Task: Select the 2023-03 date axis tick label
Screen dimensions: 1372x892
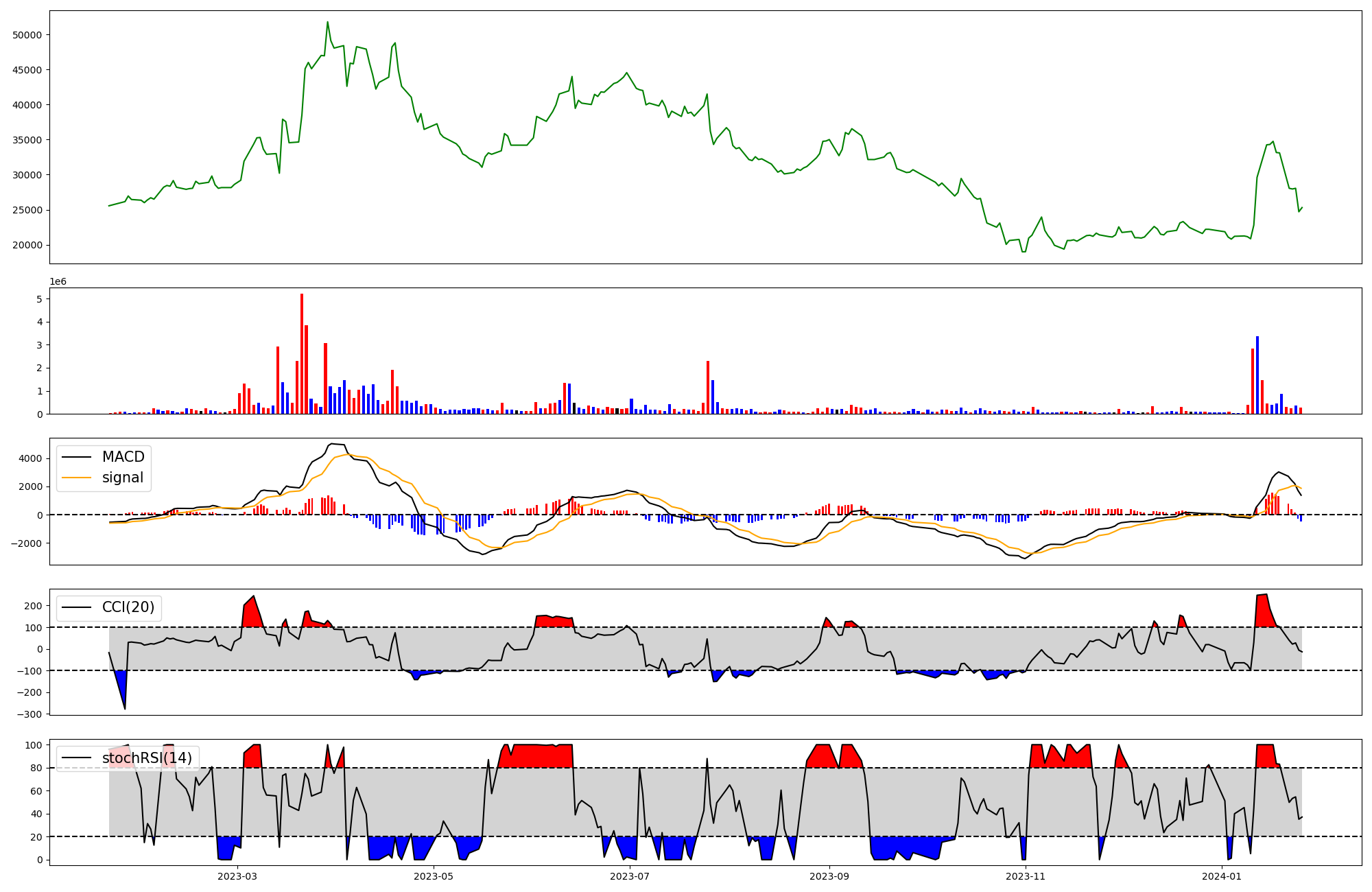Action: coord(237,876)
